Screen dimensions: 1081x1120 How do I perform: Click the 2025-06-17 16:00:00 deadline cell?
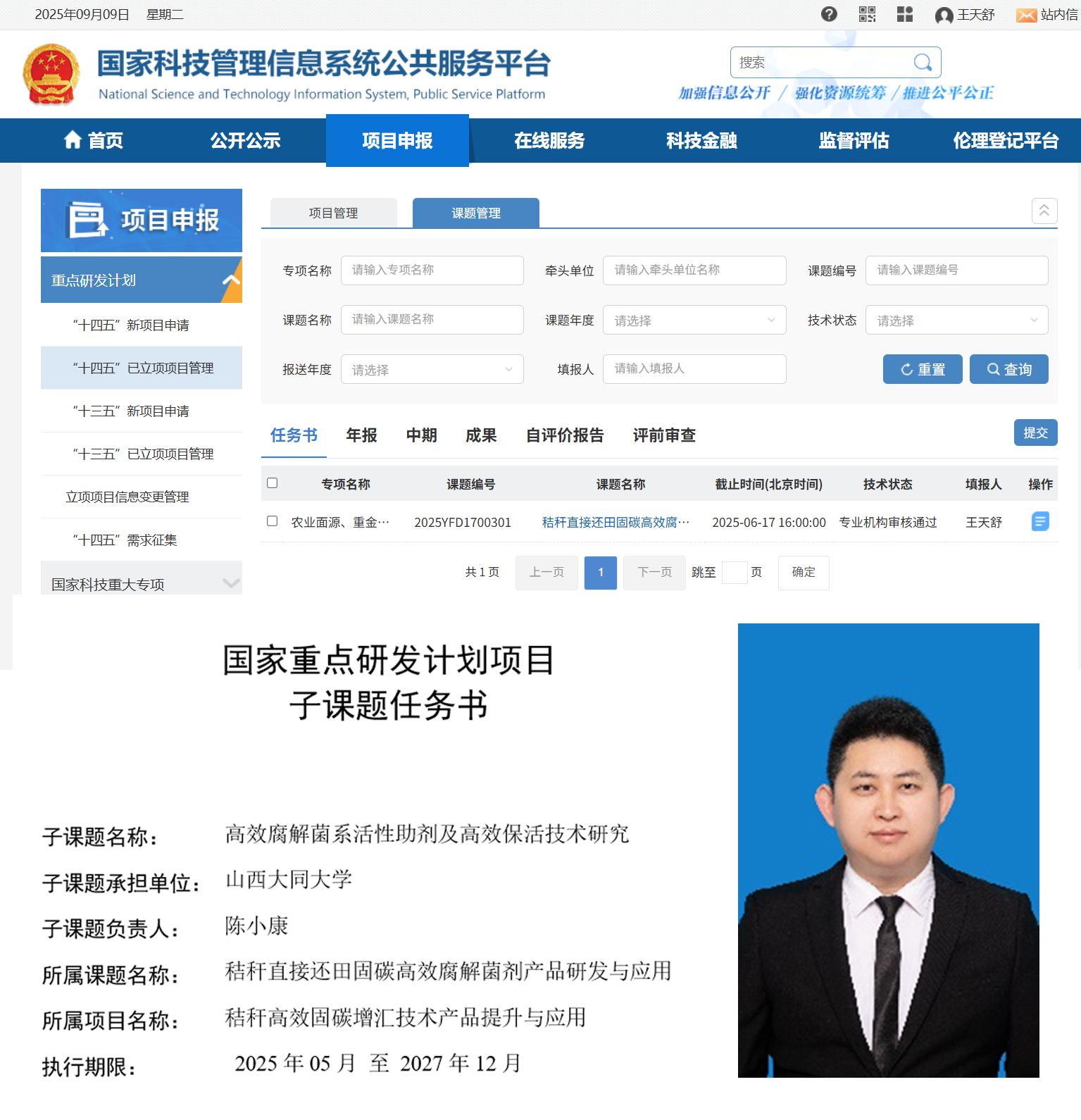(769, 522)
